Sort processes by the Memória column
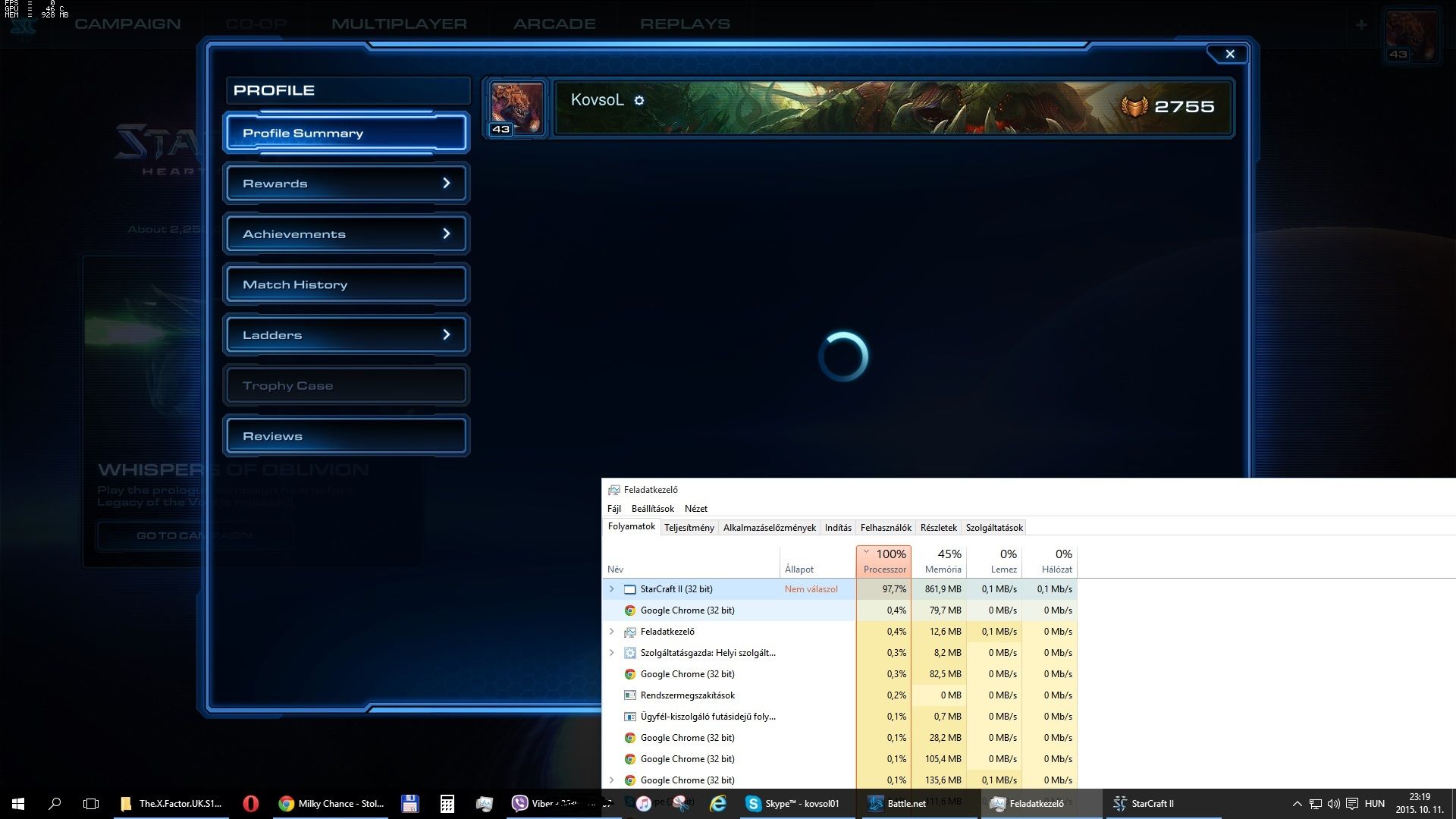The height and width of the screenshot is (819, 1456). click(x=942, y=561)
